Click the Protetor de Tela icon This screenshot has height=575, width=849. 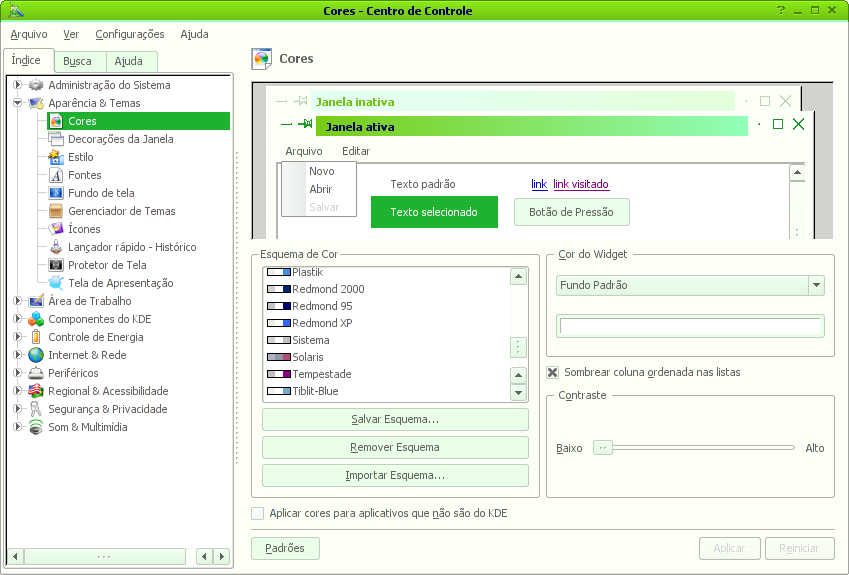pos(56,265)
